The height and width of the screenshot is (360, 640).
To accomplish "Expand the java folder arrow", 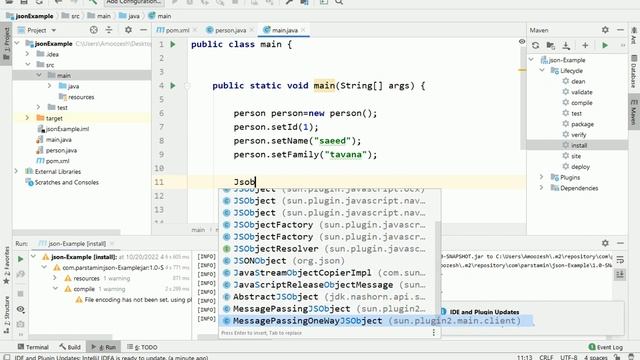I will click(49, 86).
